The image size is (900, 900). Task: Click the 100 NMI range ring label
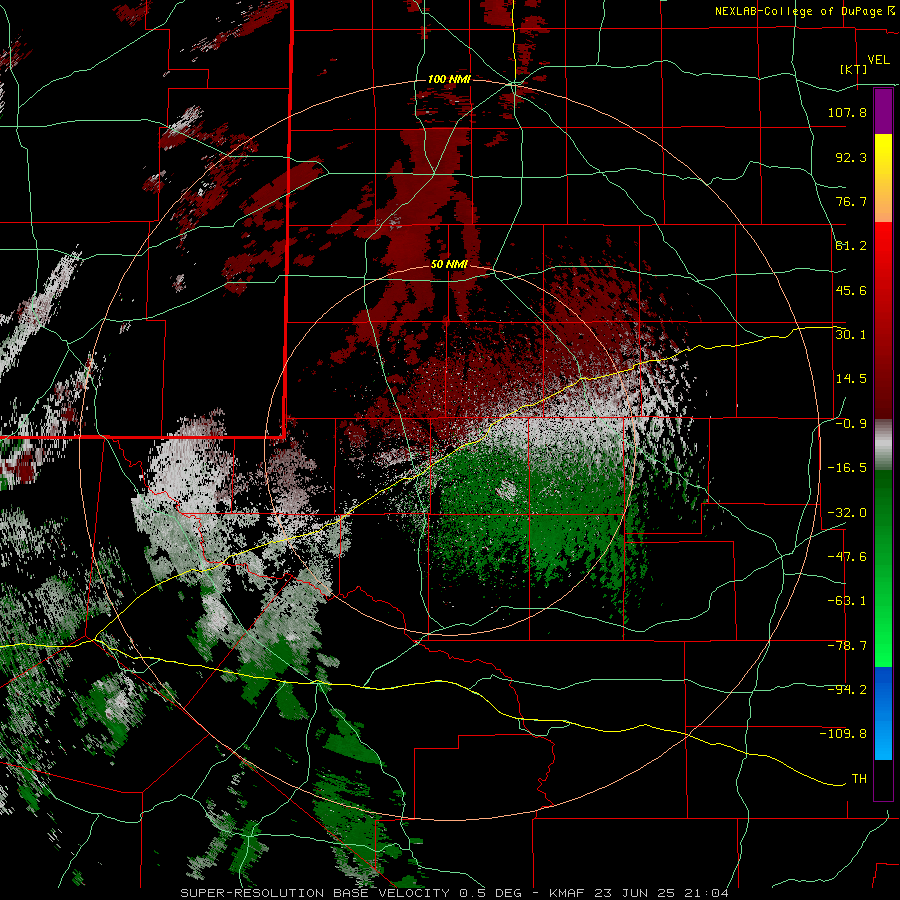[449, 79]
